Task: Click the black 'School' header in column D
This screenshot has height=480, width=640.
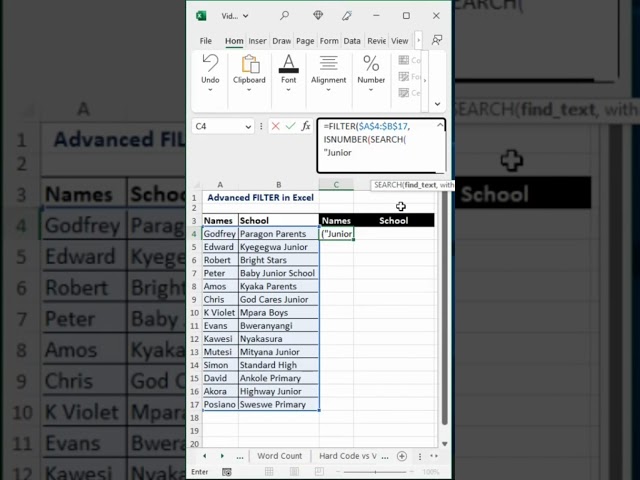Action: pos(393,220)
